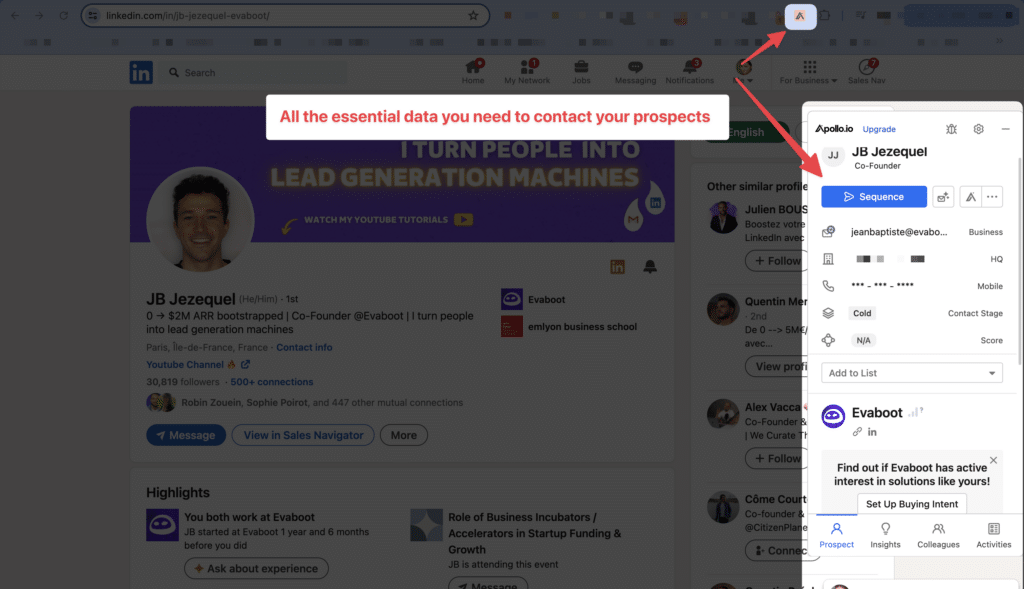
Task: Follow Alex Vacca in similar profiles
Action: pos(777,458)
